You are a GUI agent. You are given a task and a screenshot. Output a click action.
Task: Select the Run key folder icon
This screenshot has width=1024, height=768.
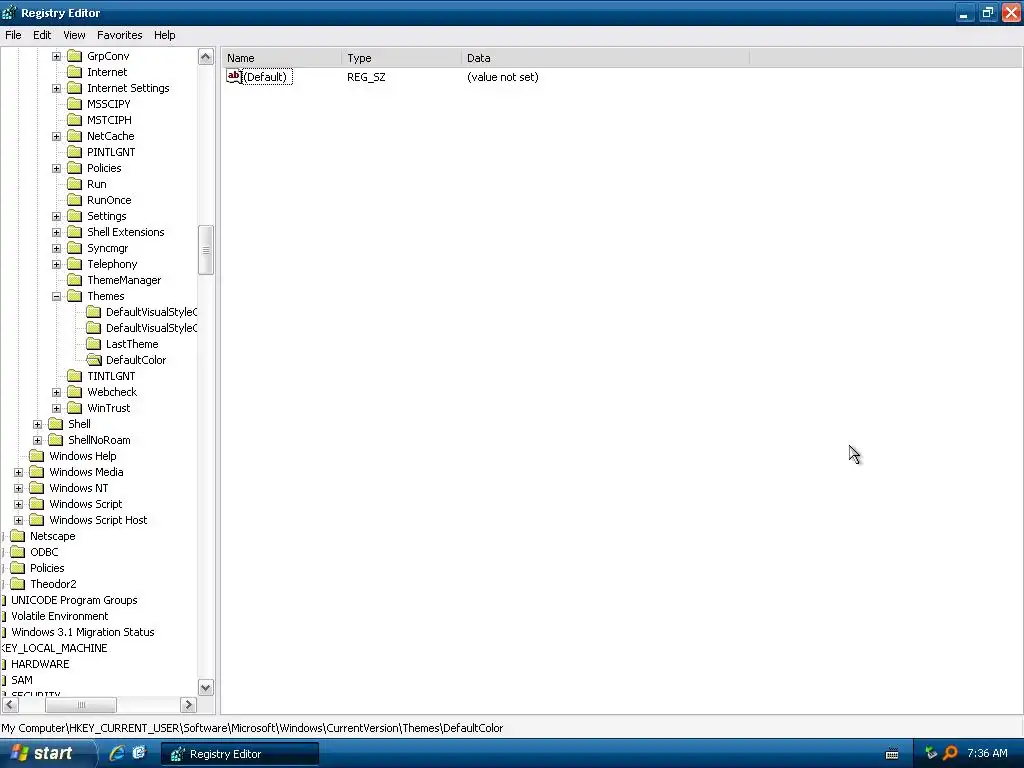(75, 184)
